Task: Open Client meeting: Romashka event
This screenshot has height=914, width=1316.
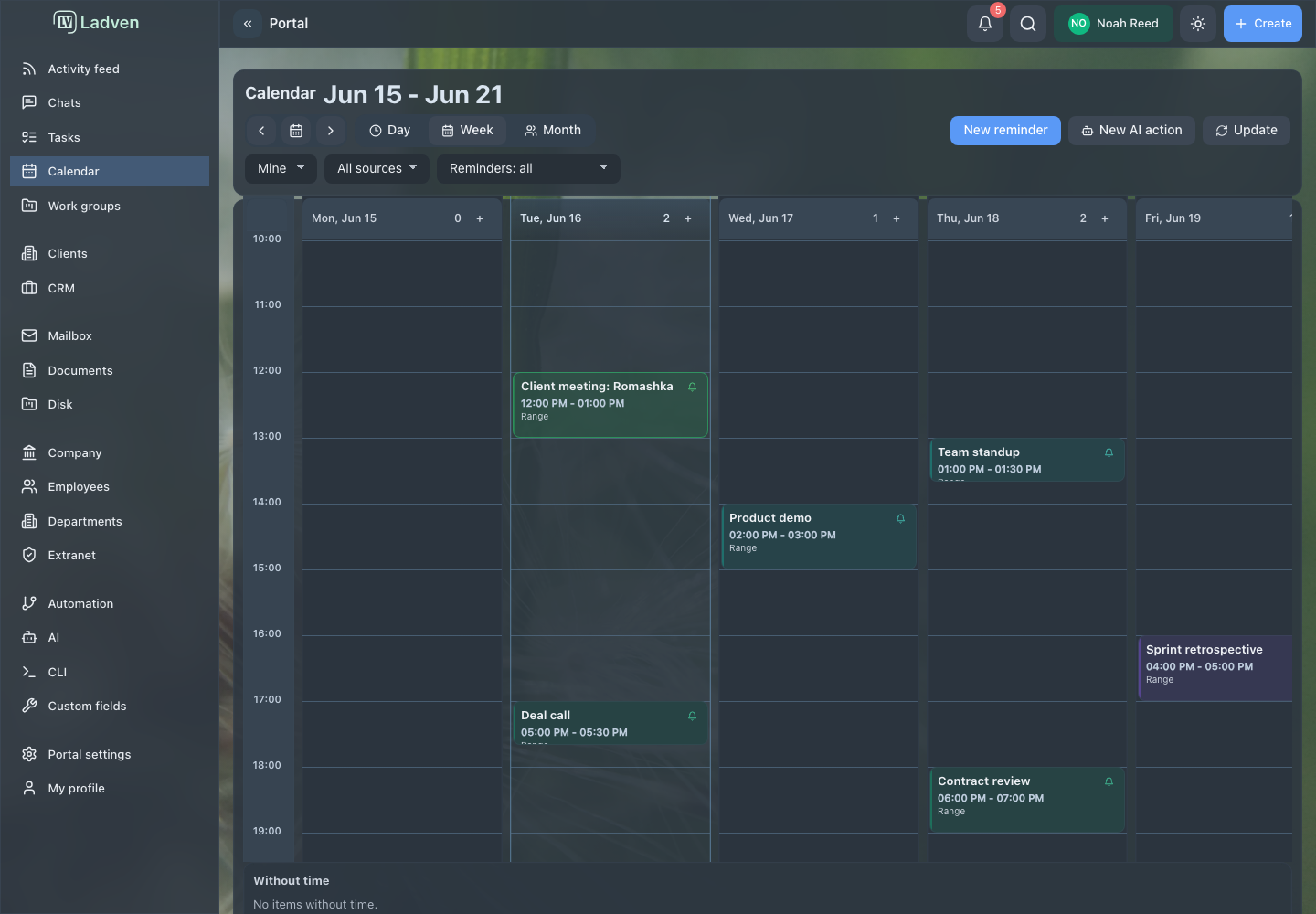Action: pyautogui.click(x=610, y=405)
